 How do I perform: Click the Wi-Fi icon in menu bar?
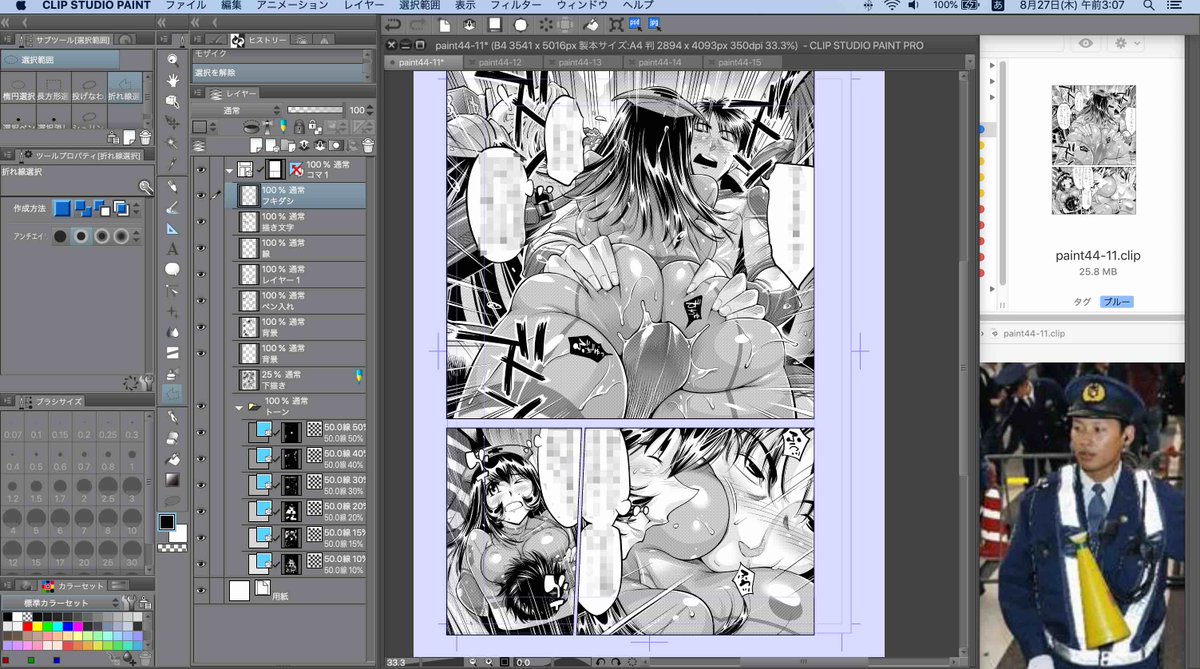click(x=890, y=6)
